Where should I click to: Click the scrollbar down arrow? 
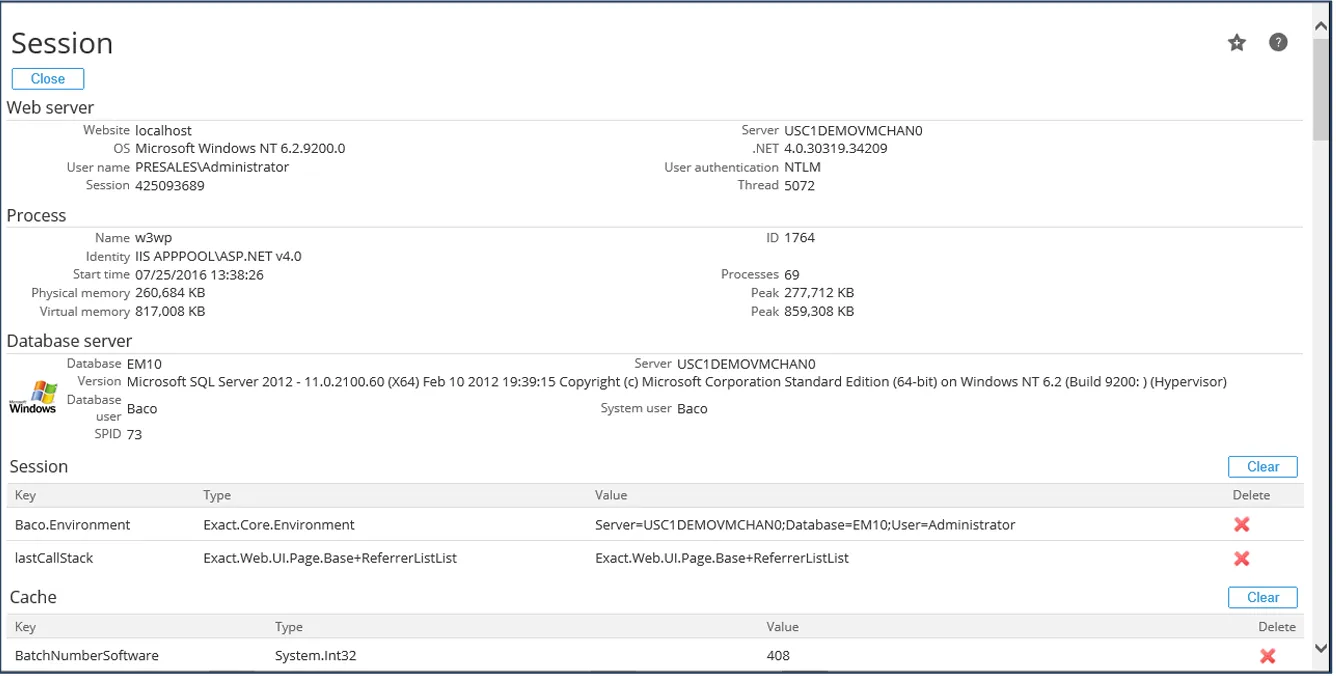pos(1321,648)
